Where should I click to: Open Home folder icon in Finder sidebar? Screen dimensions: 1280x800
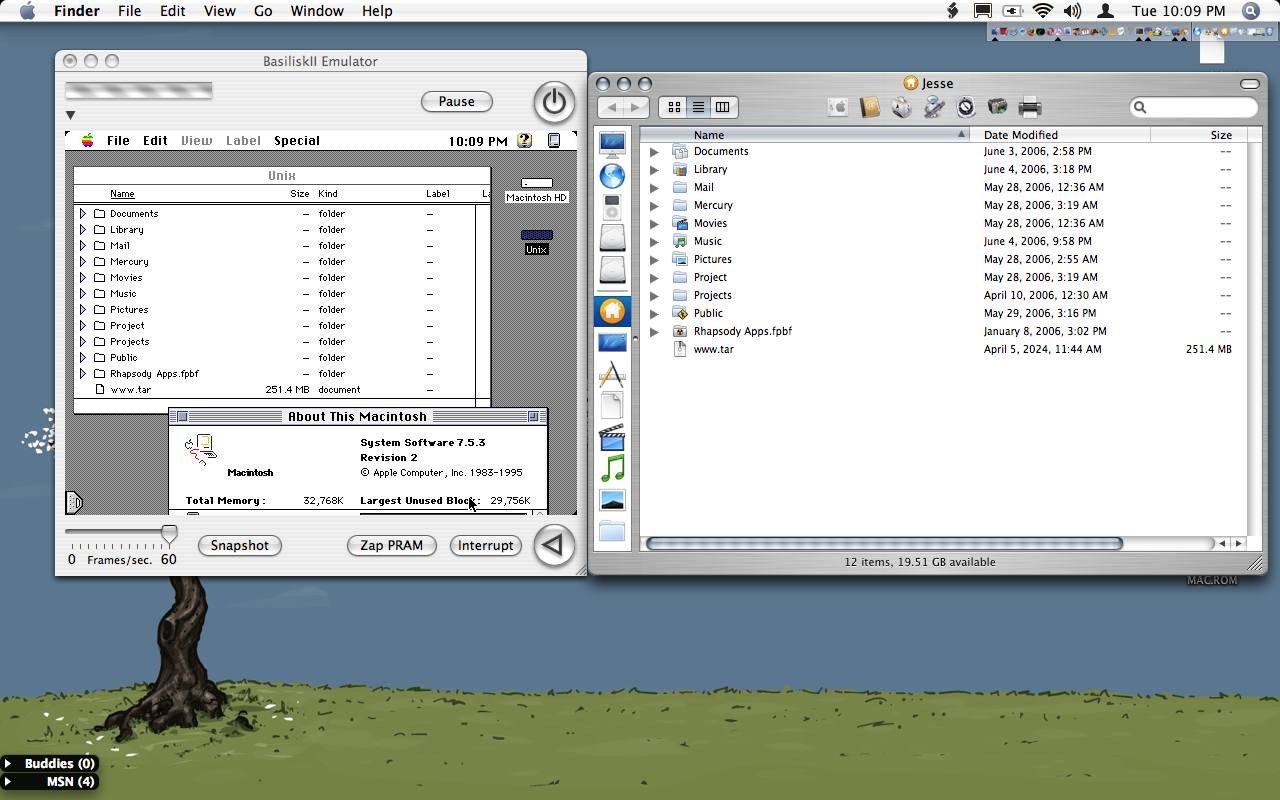point(612,311)
